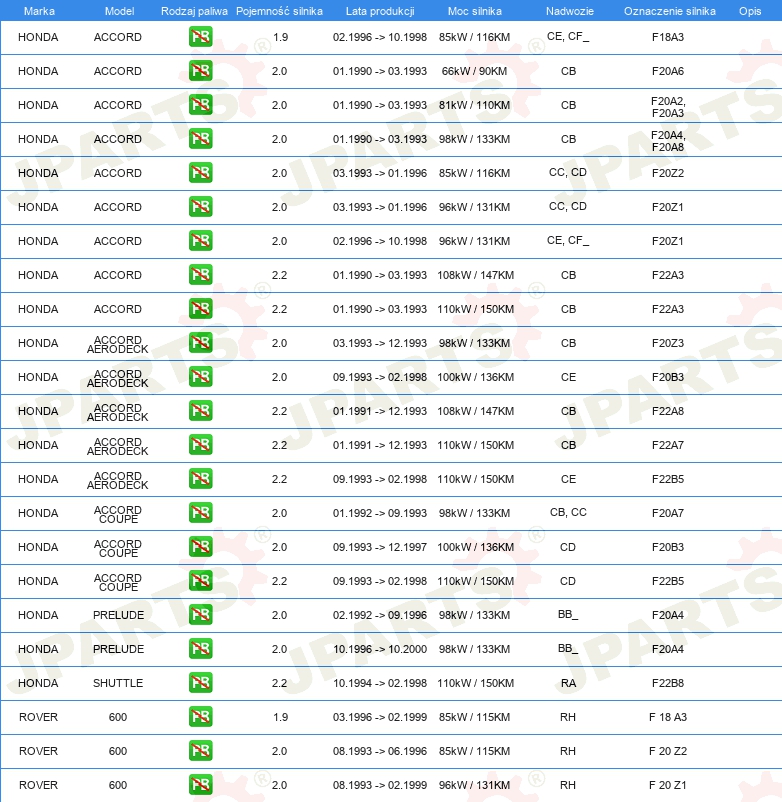Click the Model column header

click(x=119, y=11)
